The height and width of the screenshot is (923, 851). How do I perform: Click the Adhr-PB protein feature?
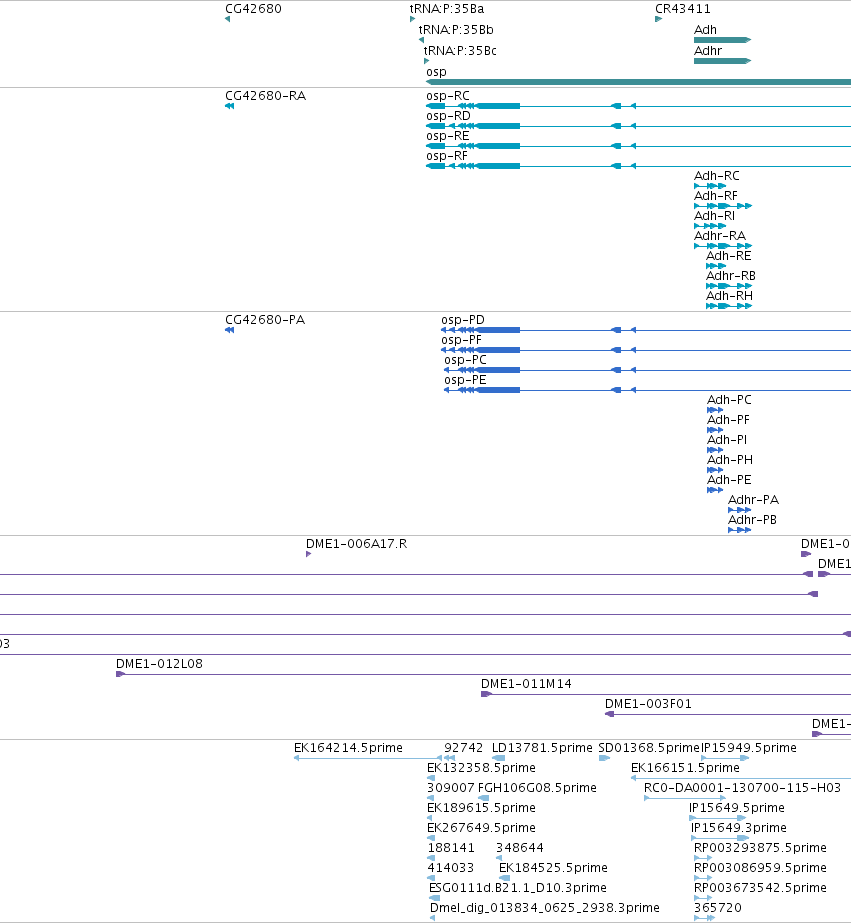coord(740,530)
